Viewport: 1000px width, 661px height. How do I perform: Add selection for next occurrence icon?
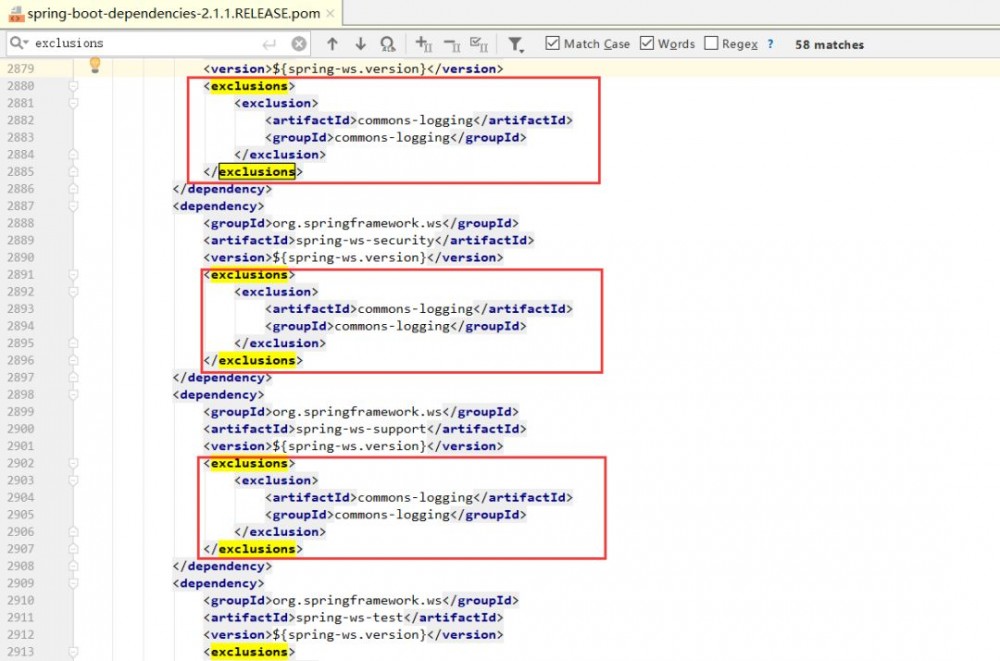tap(423, 43)
